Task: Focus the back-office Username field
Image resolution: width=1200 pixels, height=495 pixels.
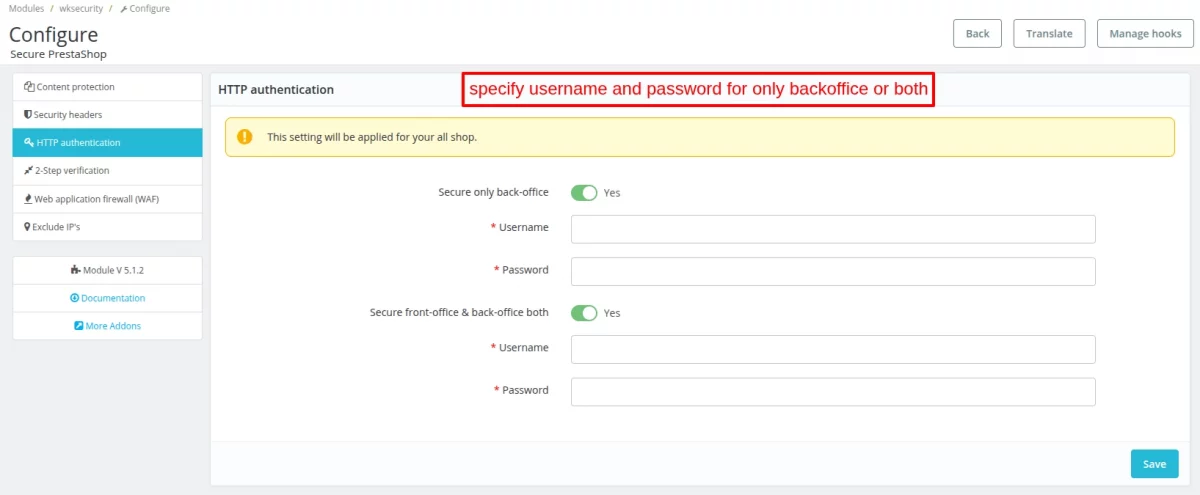Action: point(833,229)
